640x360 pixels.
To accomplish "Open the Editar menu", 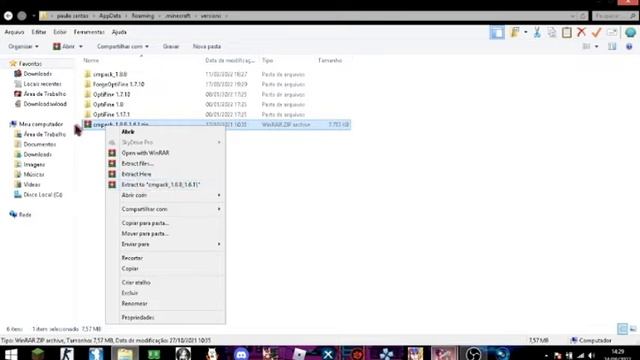I will click(x=39, y=32).
